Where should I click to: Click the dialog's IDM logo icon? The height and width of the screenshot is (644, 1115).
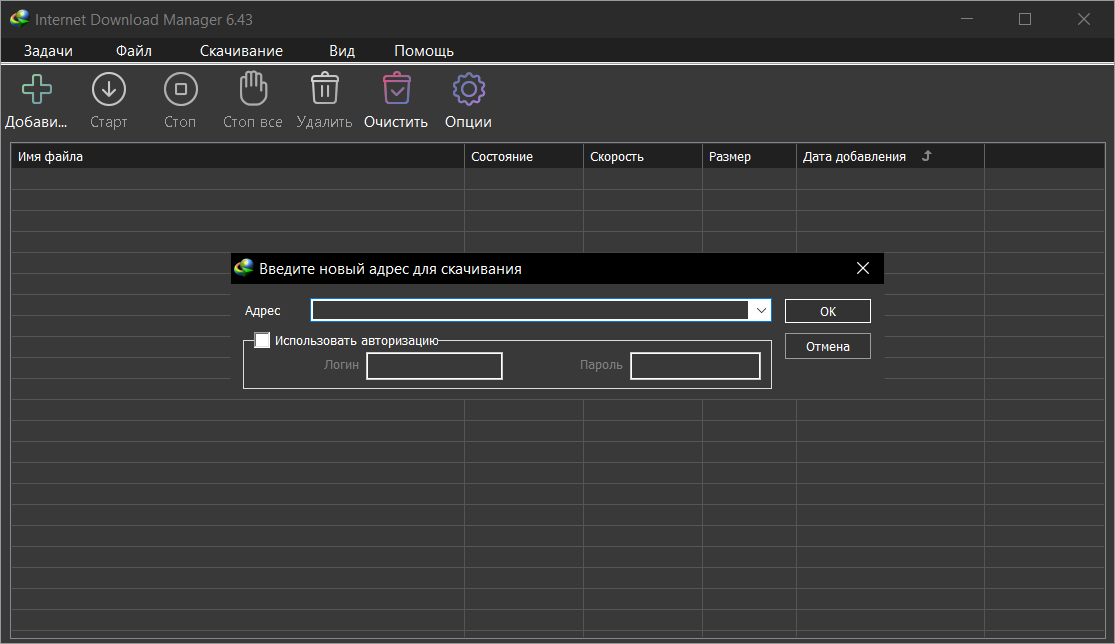(244, 268)
